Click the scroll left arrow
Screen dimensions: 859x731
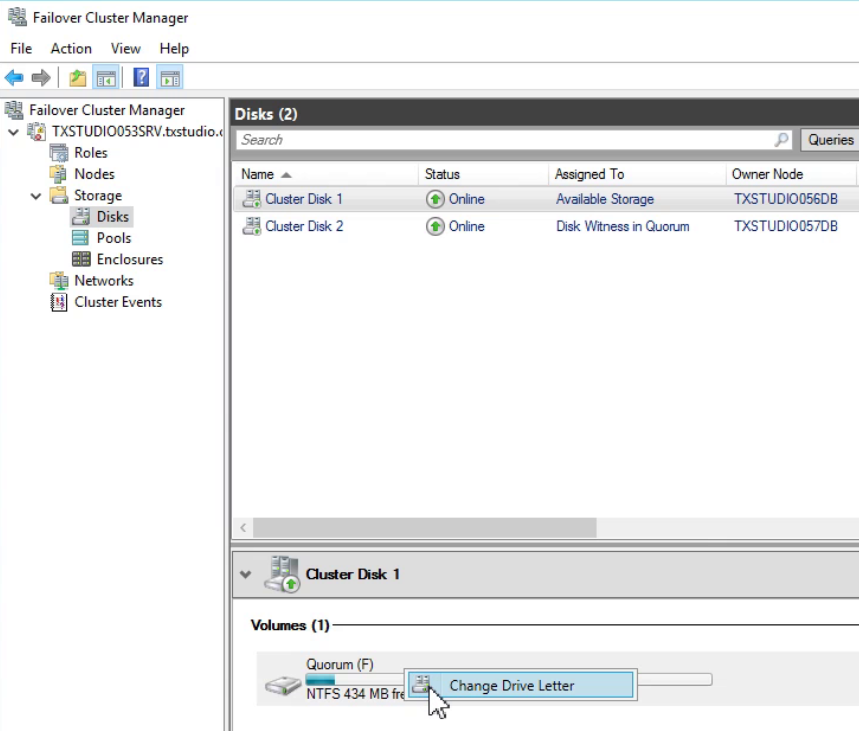[x=243, y=528]
